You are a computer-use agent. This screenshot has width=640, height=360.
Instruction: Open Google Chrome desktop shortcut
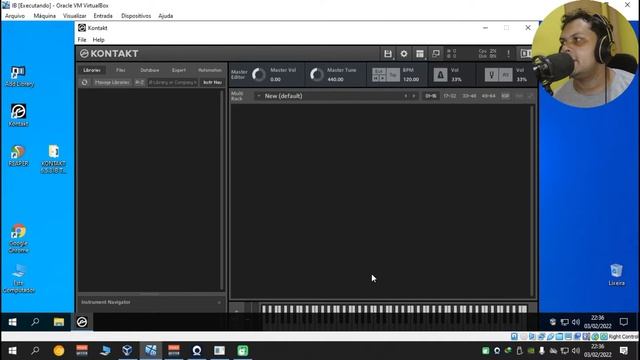click(18, 238)
